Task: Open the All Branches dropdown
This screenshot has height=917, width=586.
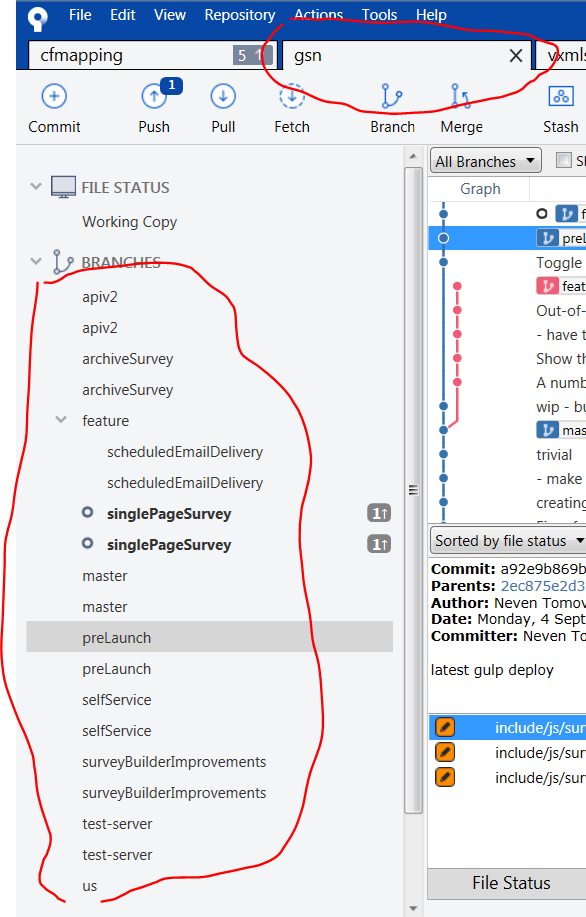Action: tap(485, 161)
